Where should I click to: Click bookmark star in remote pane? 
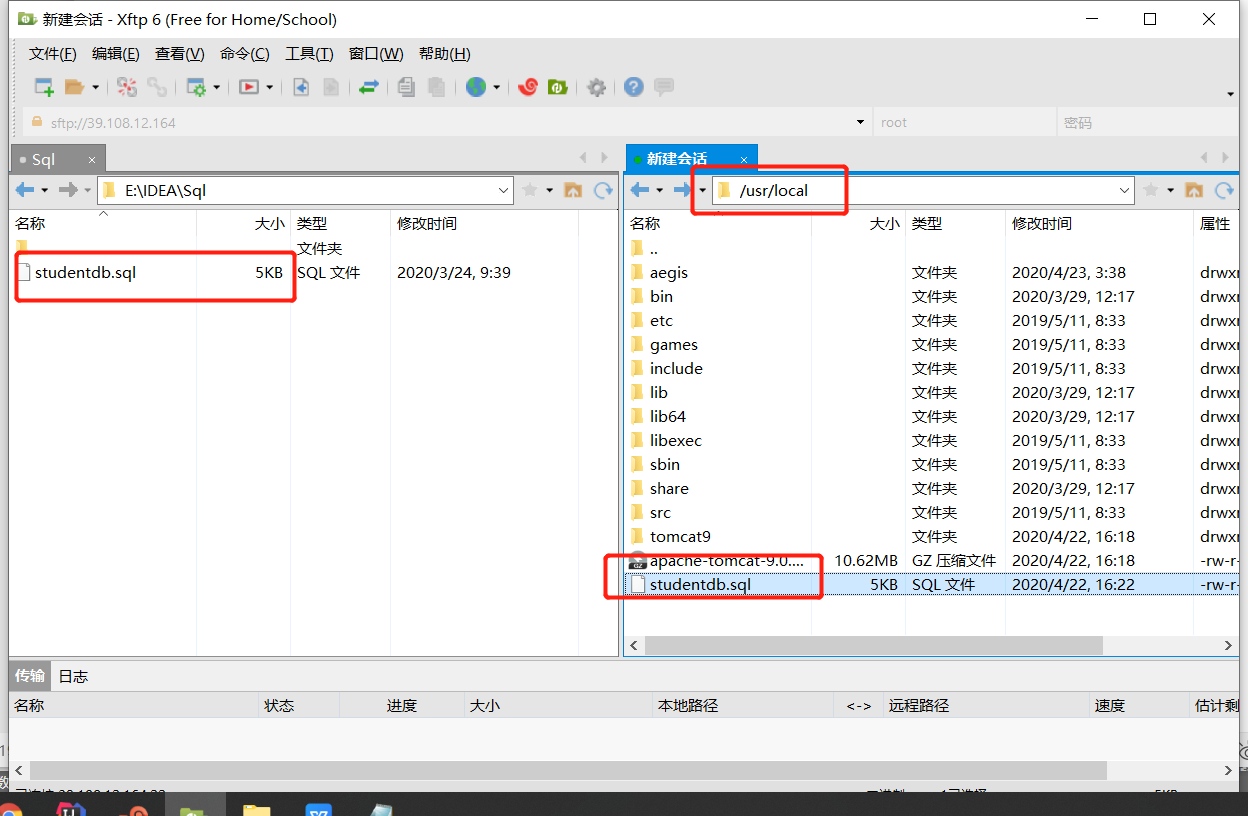[x=1151, y=190]
